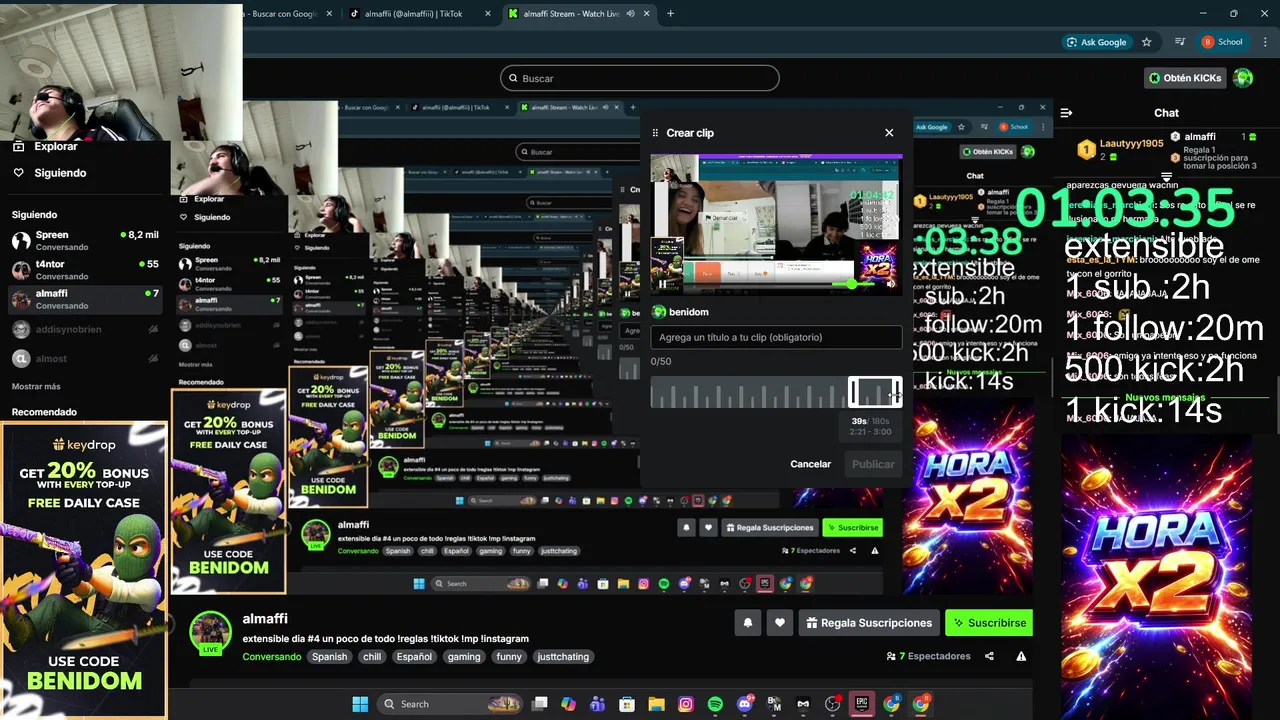1280x720 pixels.
Task: Click the large keydrop BENIDOM ad banner
Action: click(84, 570)
